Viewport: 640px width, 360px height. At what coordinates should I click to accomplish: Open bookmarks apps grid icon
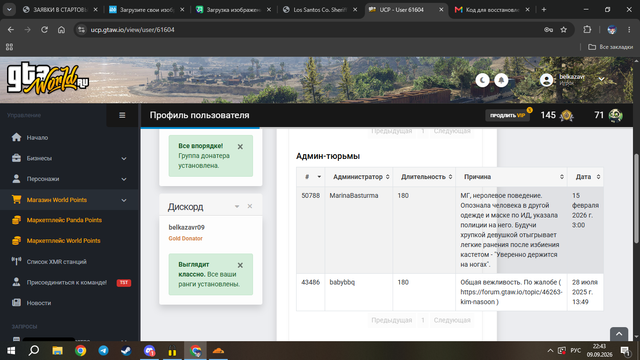pos(9,47)
